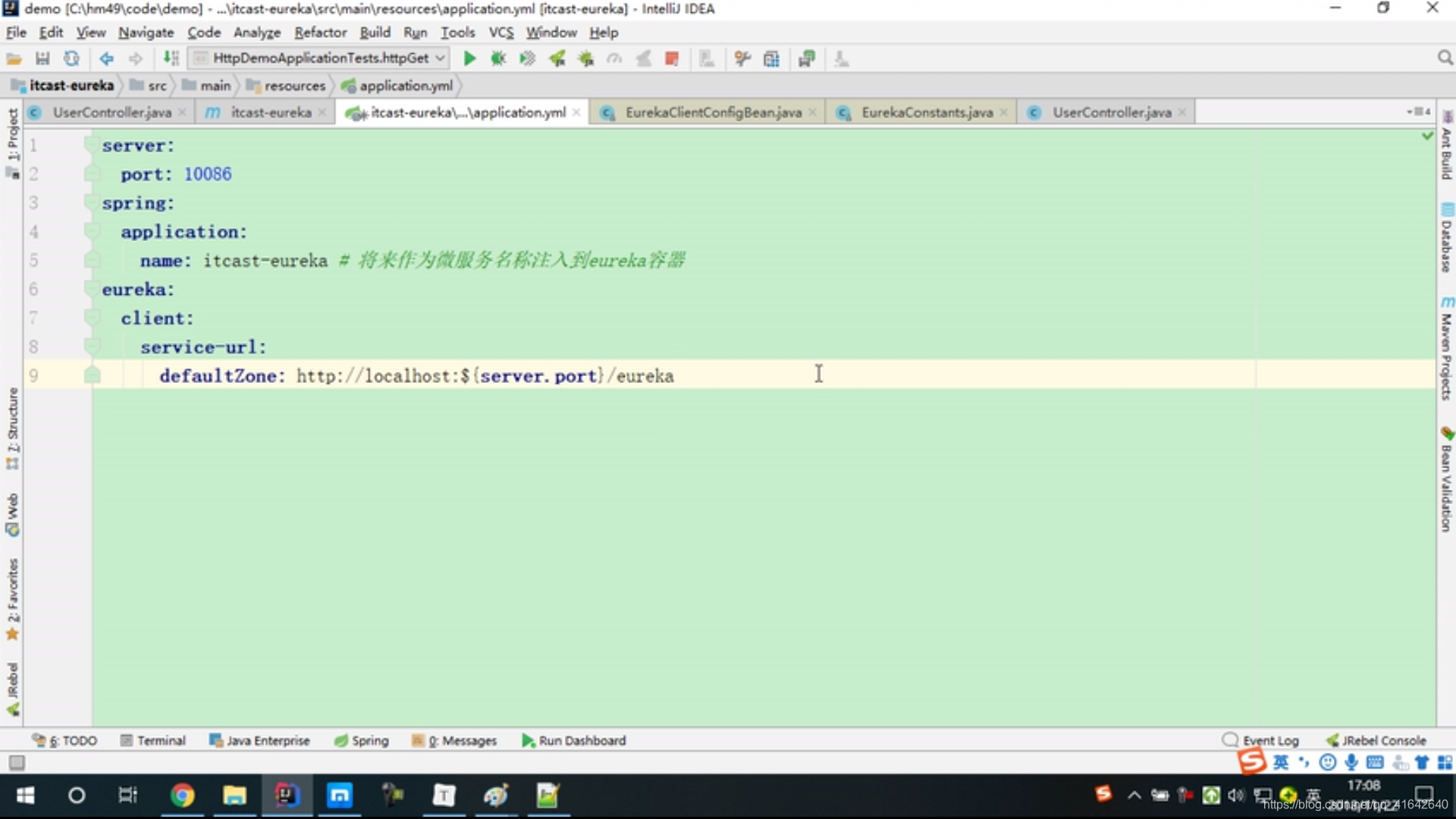Viewport: 1456px width, 819px height.
Task: Open Chrome from the taskbar
Action: (x=182, y=795)
